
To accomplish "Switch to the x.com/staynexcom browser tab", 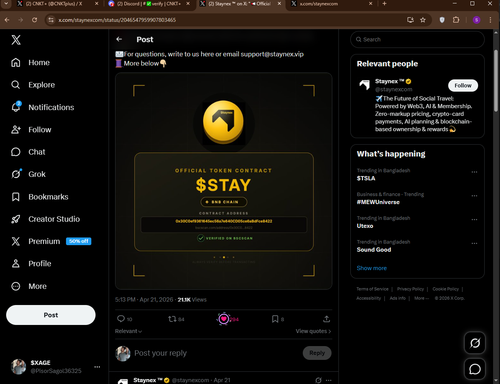I will (x=331, y=4).
